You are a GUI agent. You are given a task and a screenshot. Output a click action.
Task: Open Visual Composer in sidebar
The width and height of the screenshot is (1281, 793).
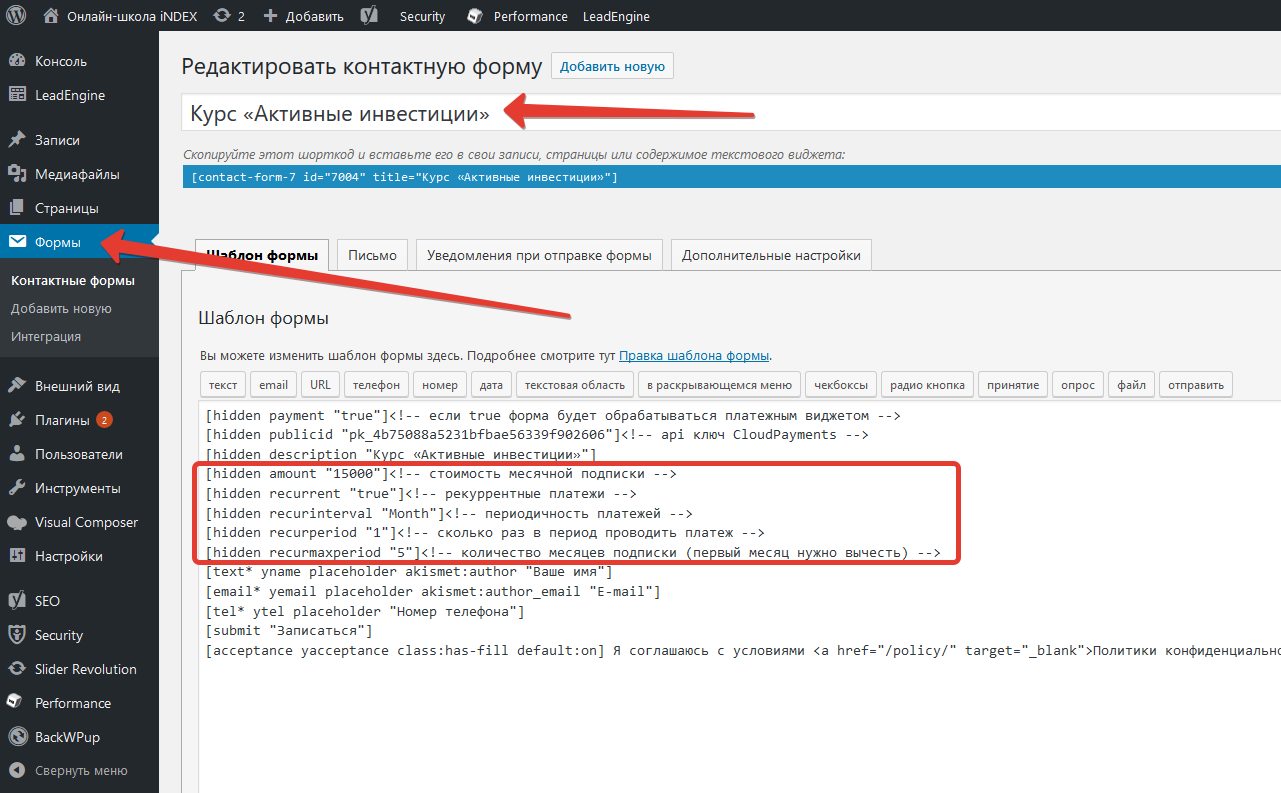[x=86, y=522]
